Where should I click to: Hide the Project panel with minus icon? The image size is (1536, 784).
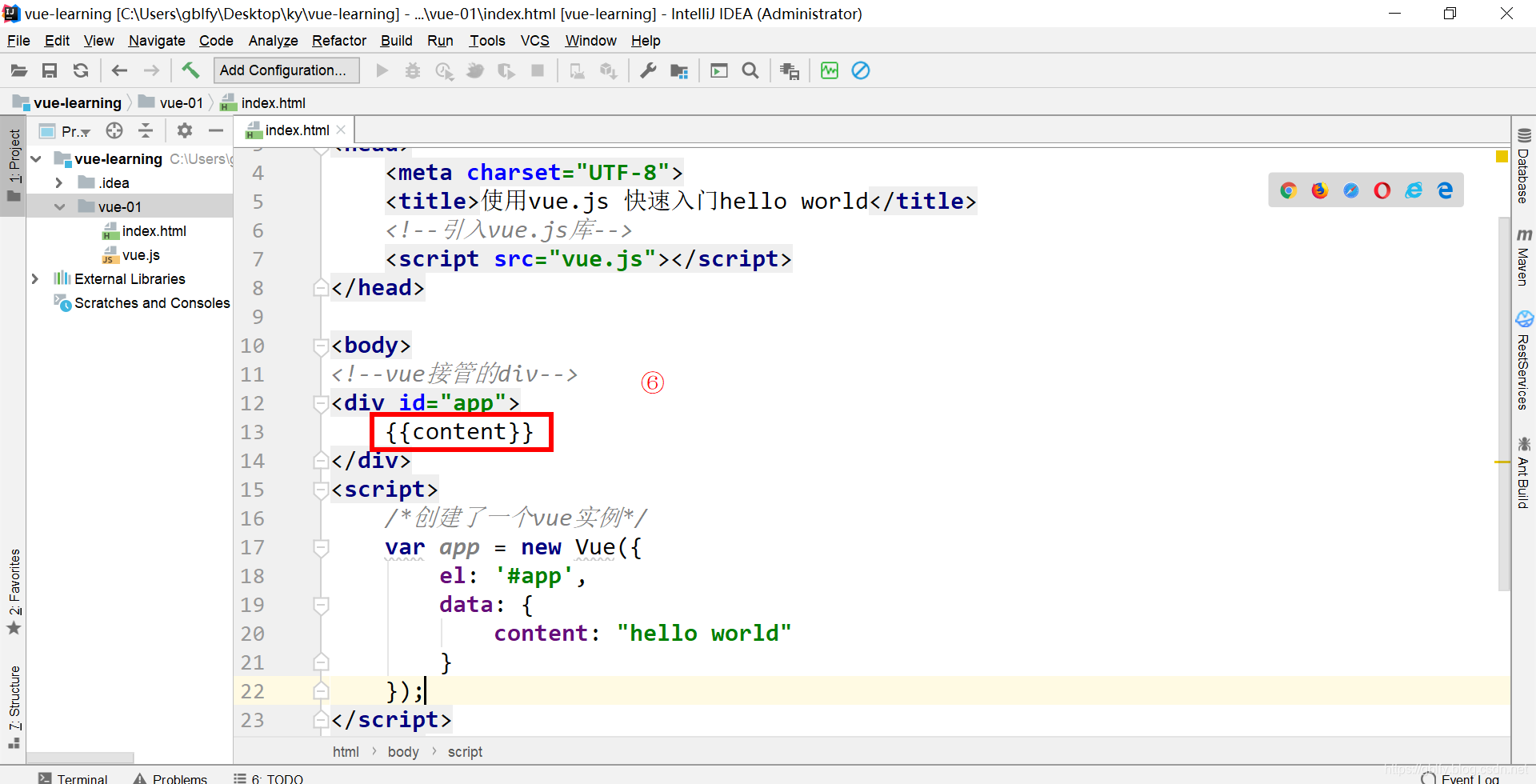click(216, 130)
